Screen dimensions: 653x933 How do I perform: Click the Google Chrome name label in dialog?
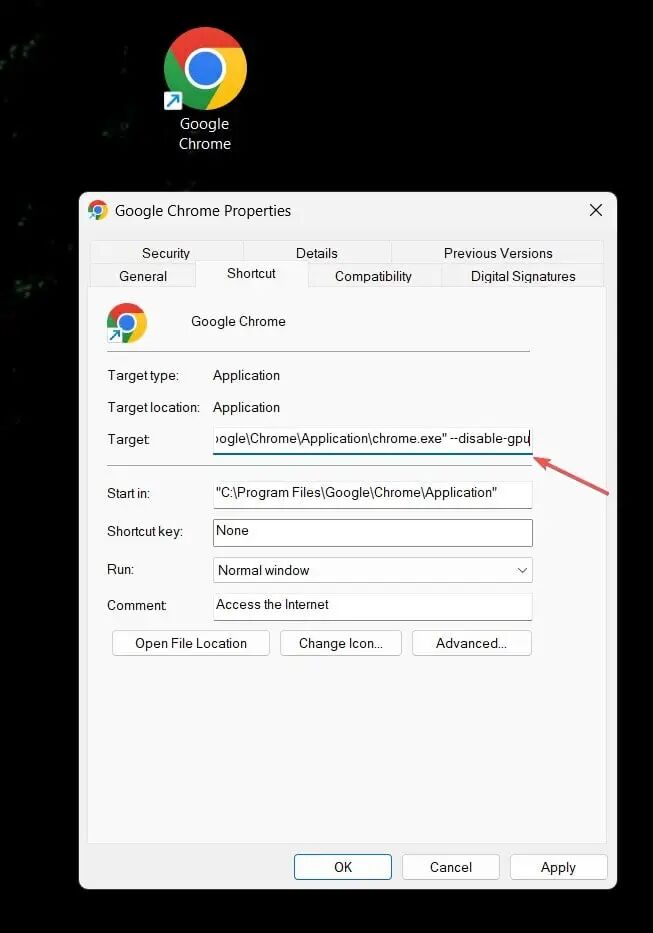point(238,321)
